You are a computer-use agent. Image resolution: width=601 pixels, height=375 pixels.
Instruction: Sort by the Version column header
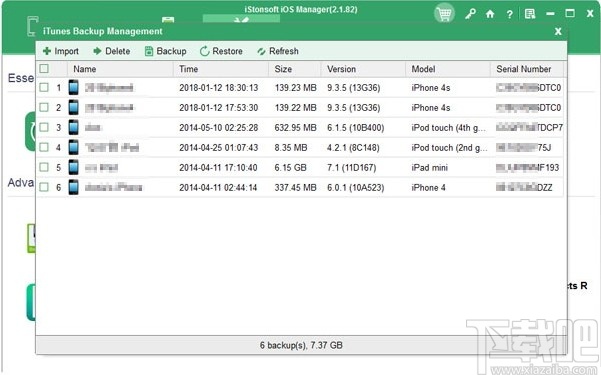point(363,69)
